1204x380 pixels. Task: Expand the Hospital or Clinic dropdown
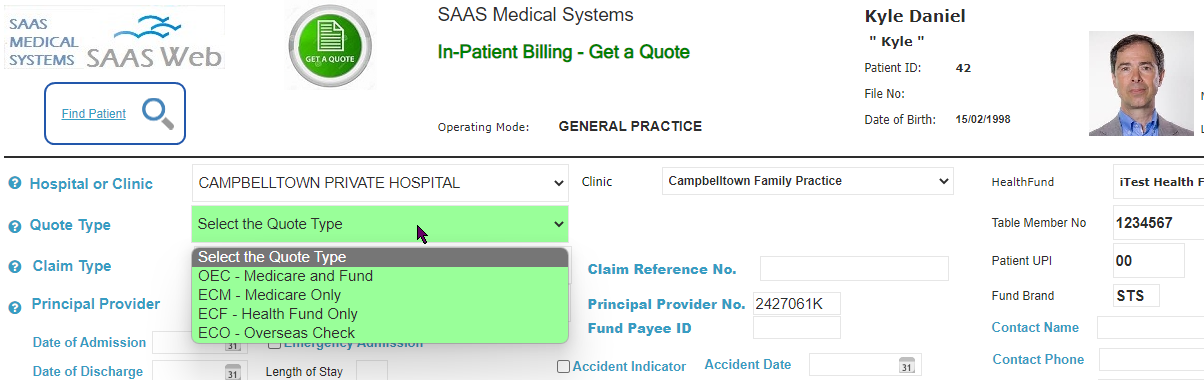click(x=380, y=183)
